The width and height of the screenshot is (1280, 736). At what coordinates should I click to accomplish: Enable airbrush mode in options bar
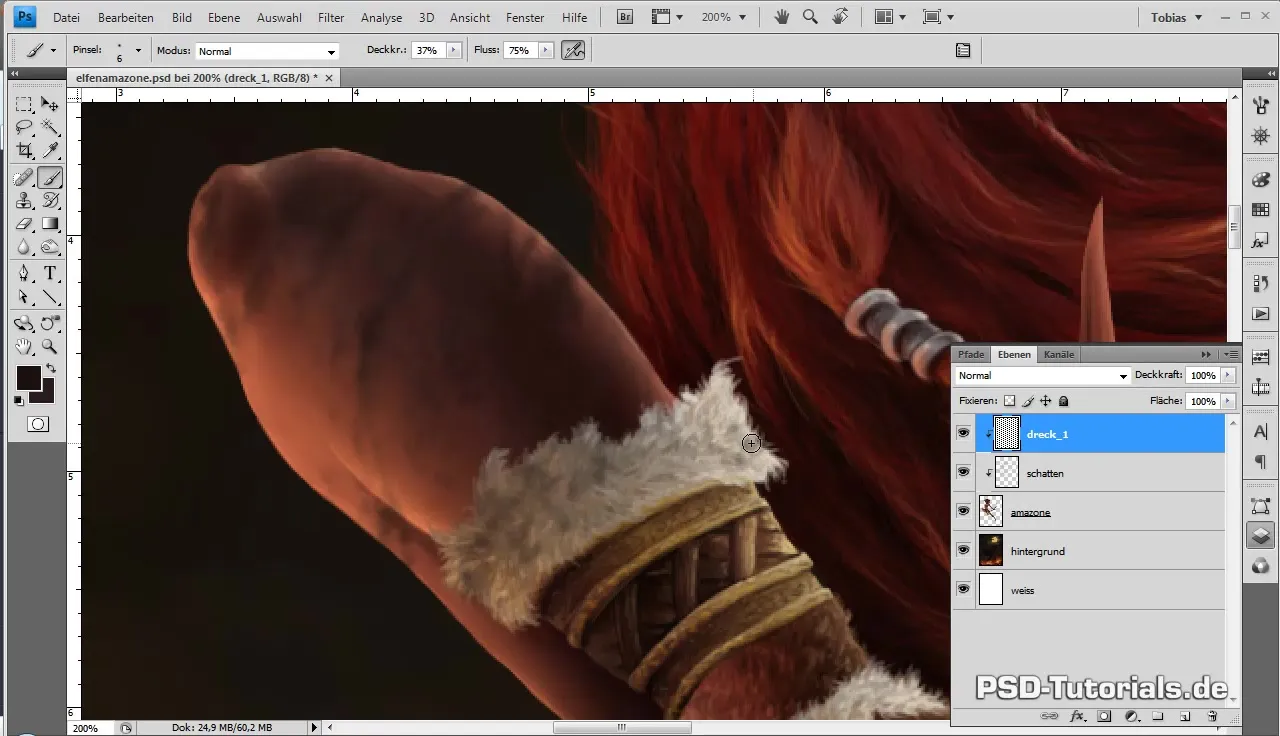click(573, 50)
